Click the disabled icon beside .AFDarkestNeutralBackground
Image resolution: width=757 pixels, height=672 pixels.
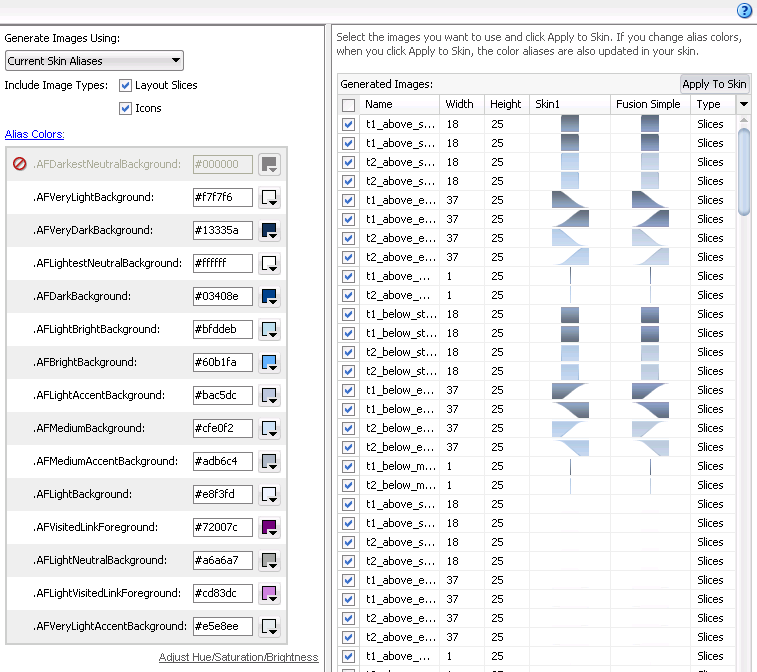click(x=20, y=164)
